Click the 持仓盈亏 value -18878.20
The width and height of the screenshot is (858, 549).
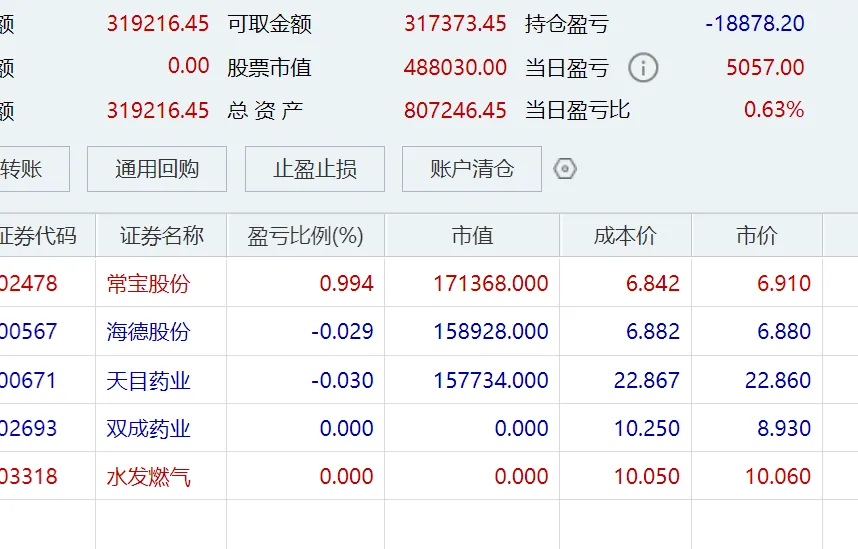pos(755,24)
